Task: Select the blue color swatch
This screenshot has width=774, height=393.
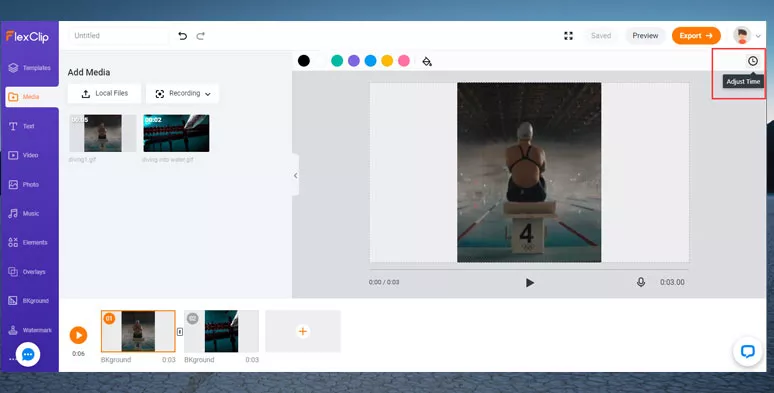Action: tap(370, 61)
